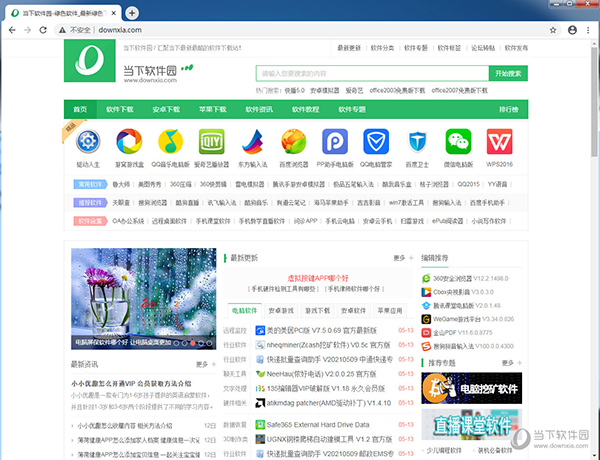
Task: Reload the page with refresh icon
Action: pos(43,30)
